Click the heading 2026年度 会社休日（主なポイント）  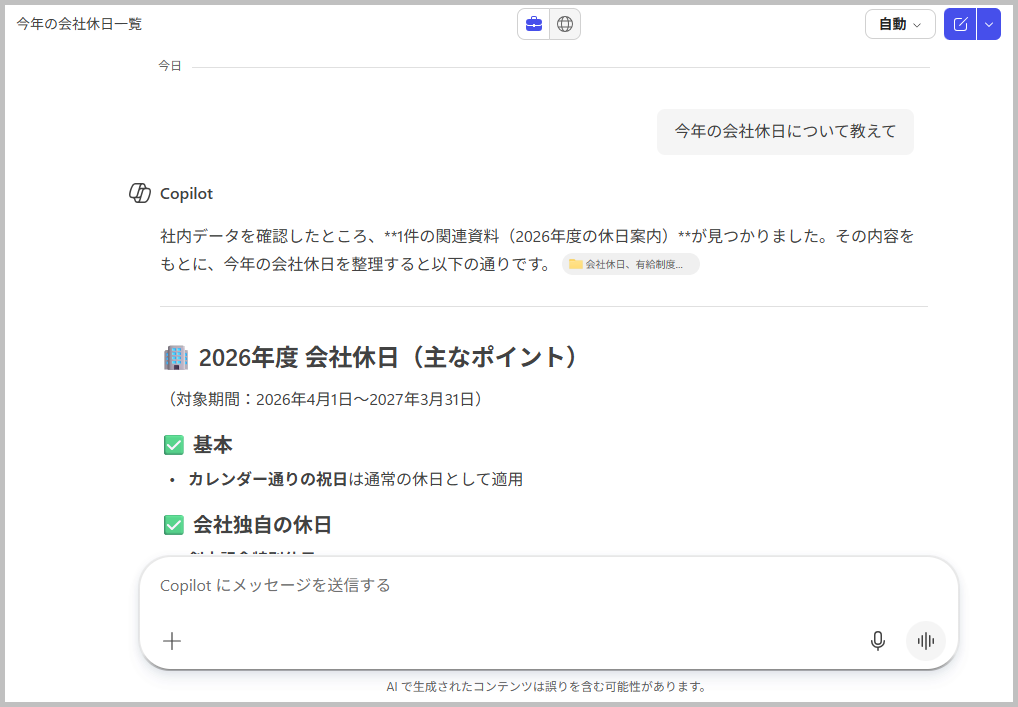(x=387, y=358)
